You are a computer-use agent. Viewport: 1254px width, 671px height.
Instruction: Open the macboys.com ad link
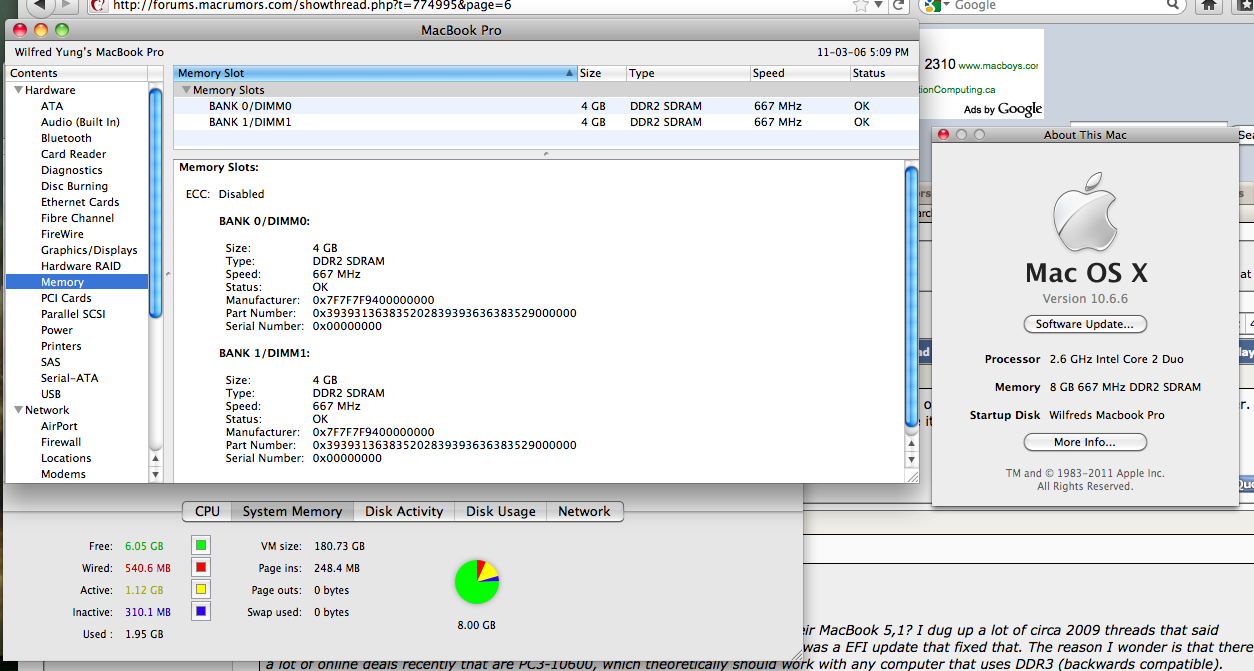[998, 66]
